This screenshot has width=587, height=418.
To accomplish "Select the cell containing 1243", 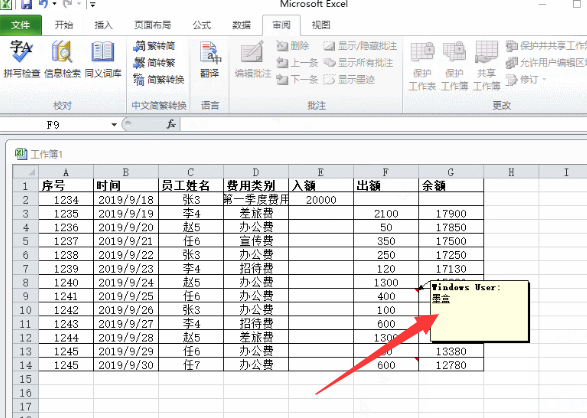I will [66, 324].
